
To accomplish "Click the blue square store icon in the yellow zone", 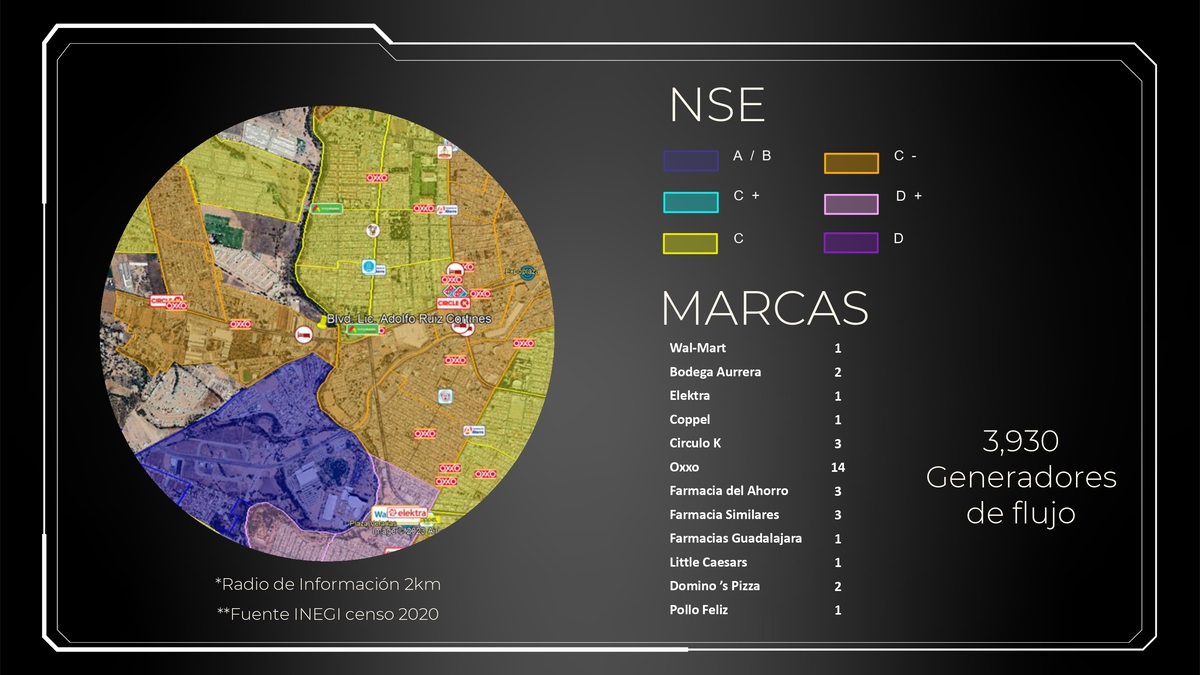I will (369, 267).
